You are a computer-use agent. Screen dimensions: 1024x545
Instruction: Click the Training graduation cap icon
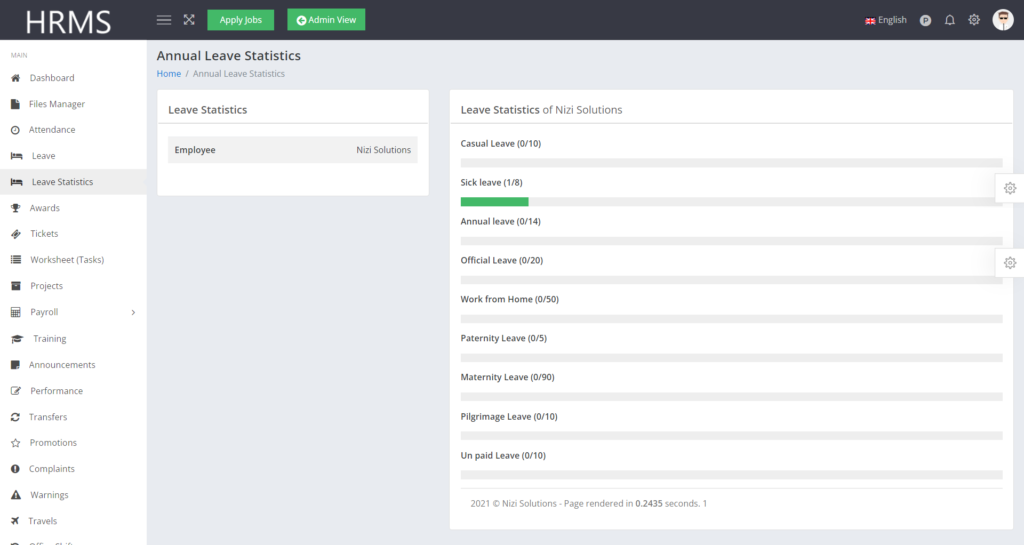coord(17,339)
